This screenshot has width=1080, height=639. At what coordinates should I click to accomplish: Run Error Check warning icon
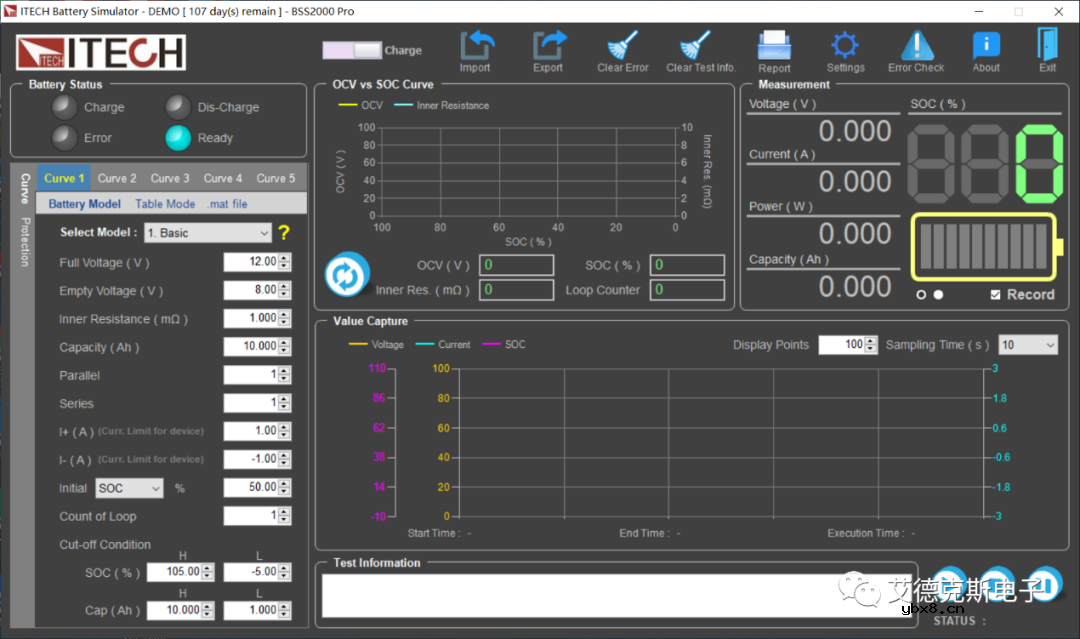click(916, 46)
